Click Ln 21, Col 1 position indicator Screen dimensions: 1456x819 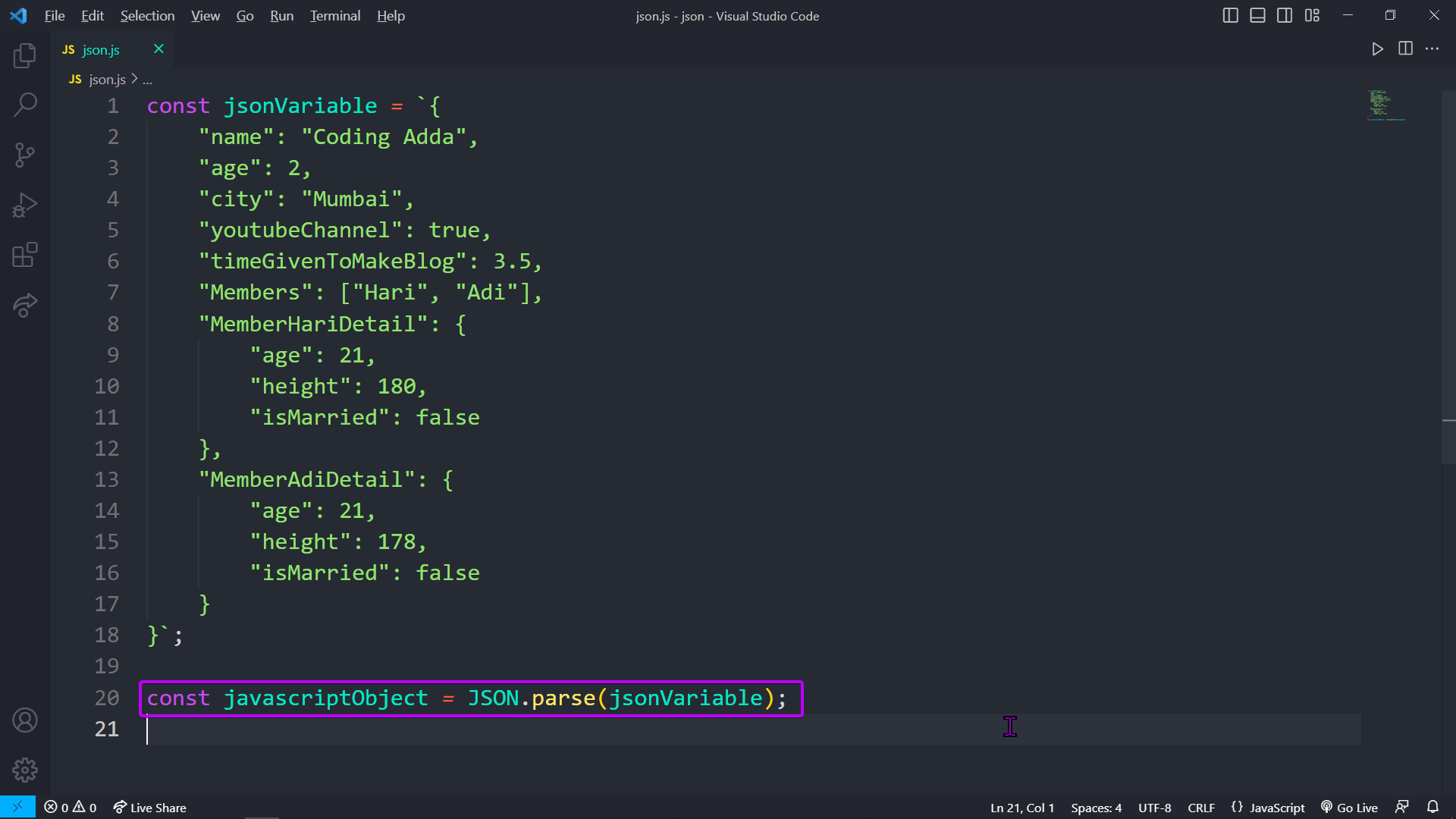(x=1022, y=808)
